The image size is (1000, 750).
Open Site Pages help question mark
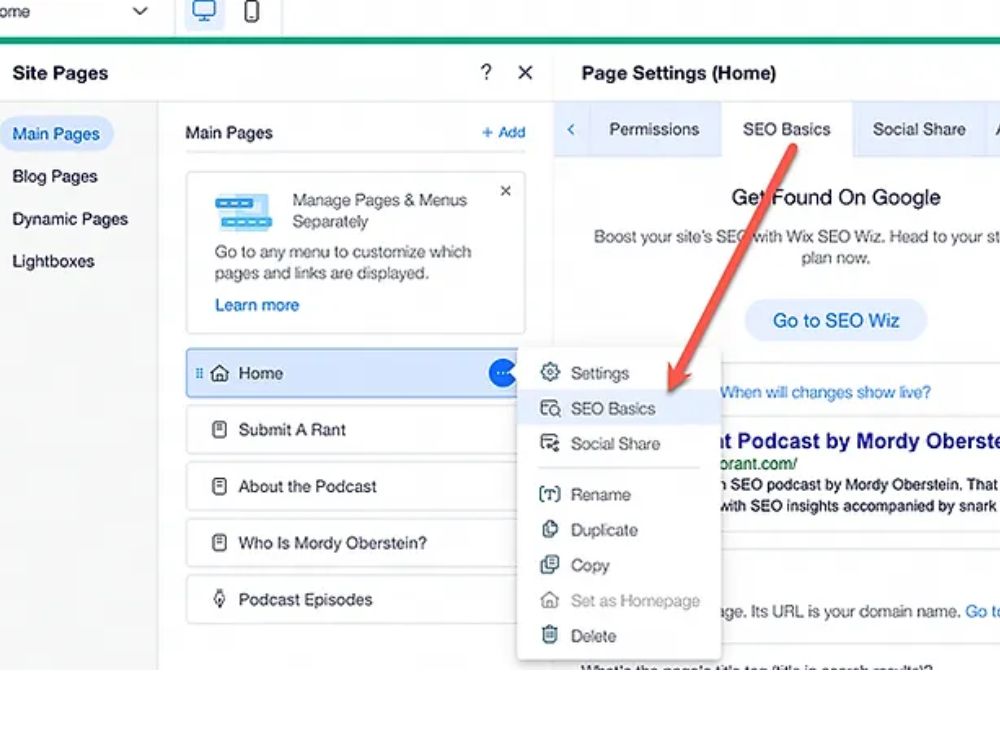(x=486, y=72)
